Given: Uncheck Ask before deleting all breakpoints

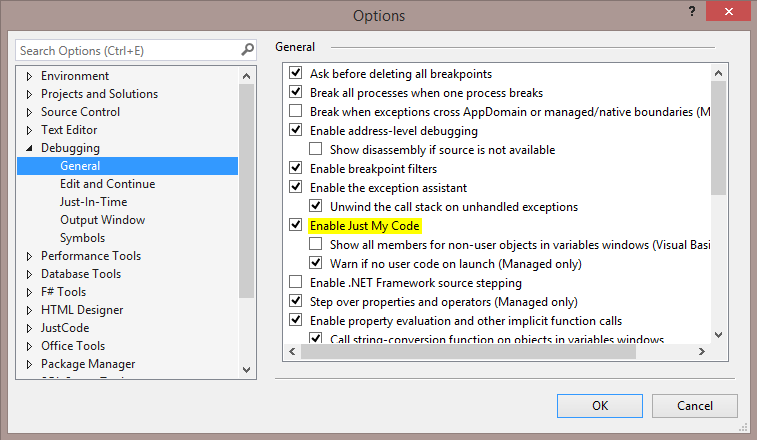Looking at the screenshot, I should tap(295, 74).
